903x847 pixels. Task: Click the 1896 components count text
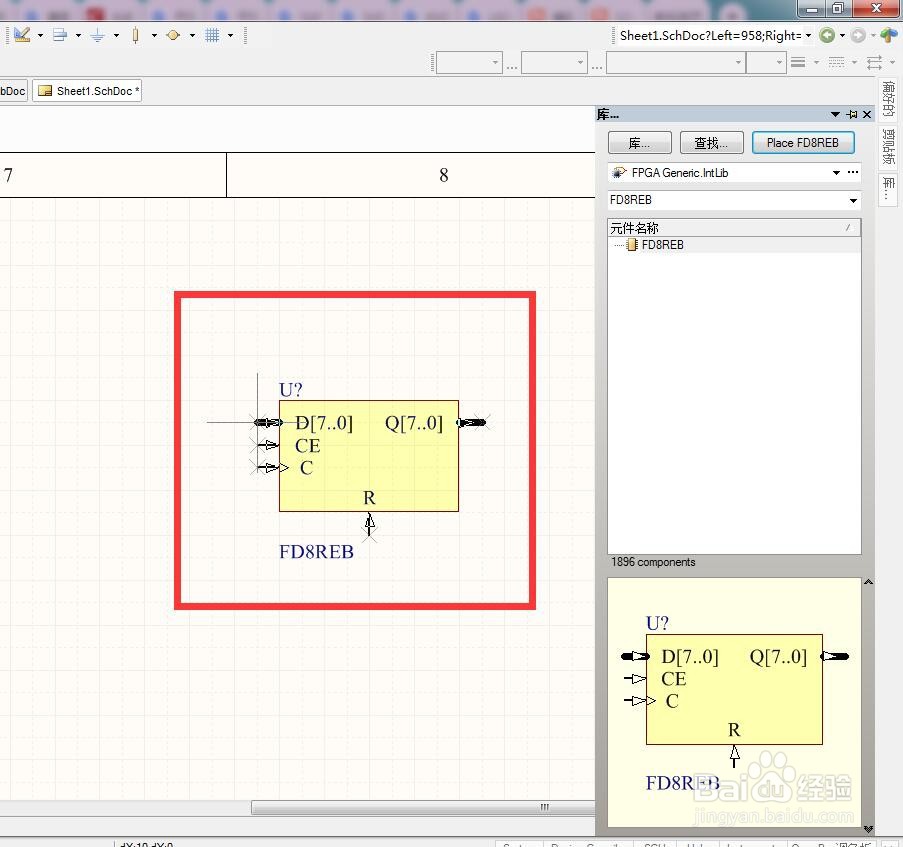point(653,562)
